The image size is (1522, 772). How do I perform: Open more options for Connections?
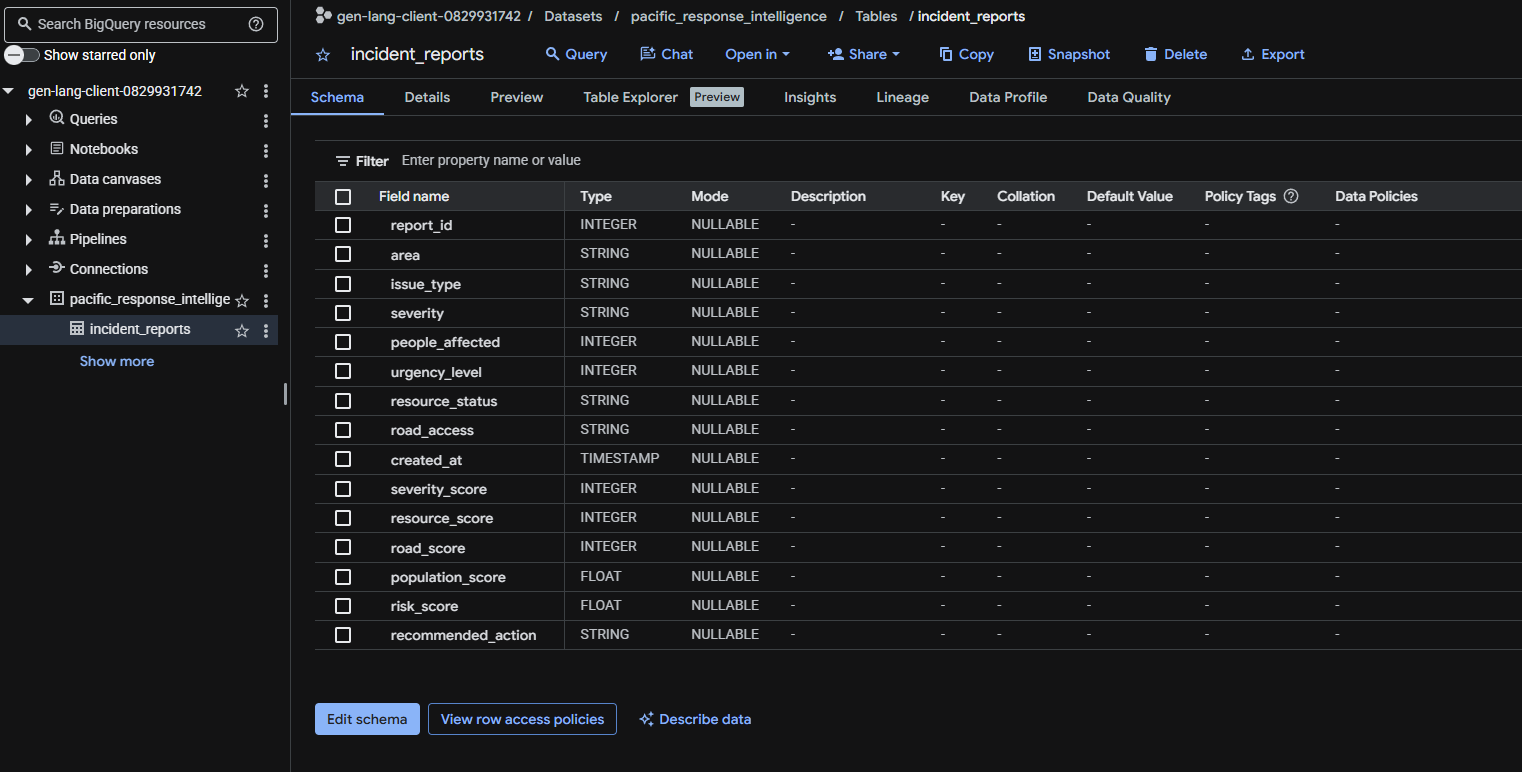pos(266,271)
